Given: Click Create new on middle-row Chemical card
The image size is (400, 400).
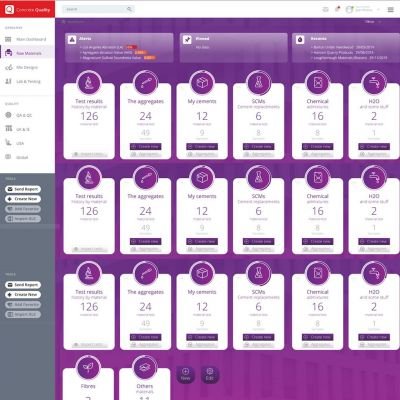Looking at the screenshot, I should [x=318, y=241].
